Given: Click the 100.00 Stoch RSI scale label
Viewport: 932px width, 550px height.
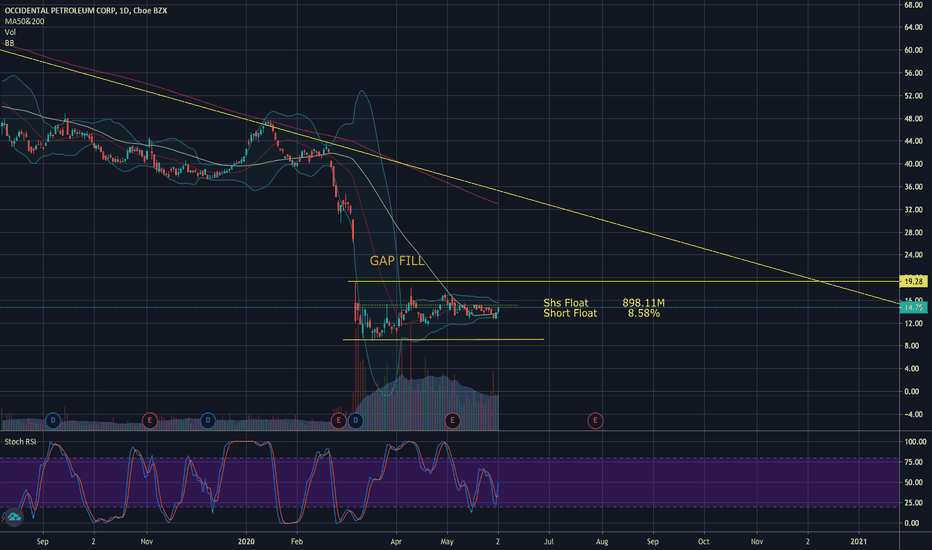Looking at the screenshot, I should [x=915, y=442].
